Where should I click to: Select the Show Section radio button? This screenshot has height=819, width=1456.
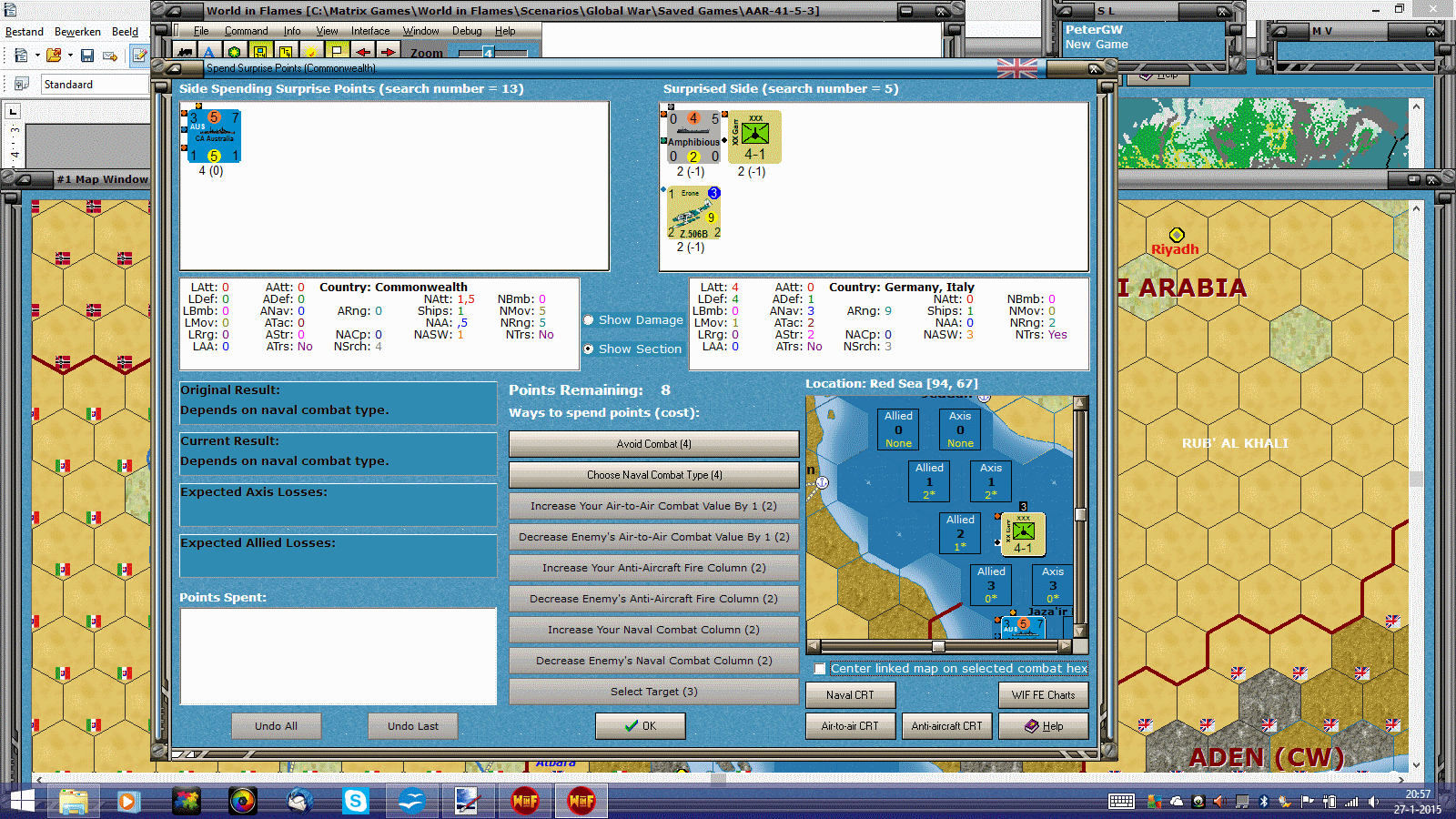click(x=589, y=349)
